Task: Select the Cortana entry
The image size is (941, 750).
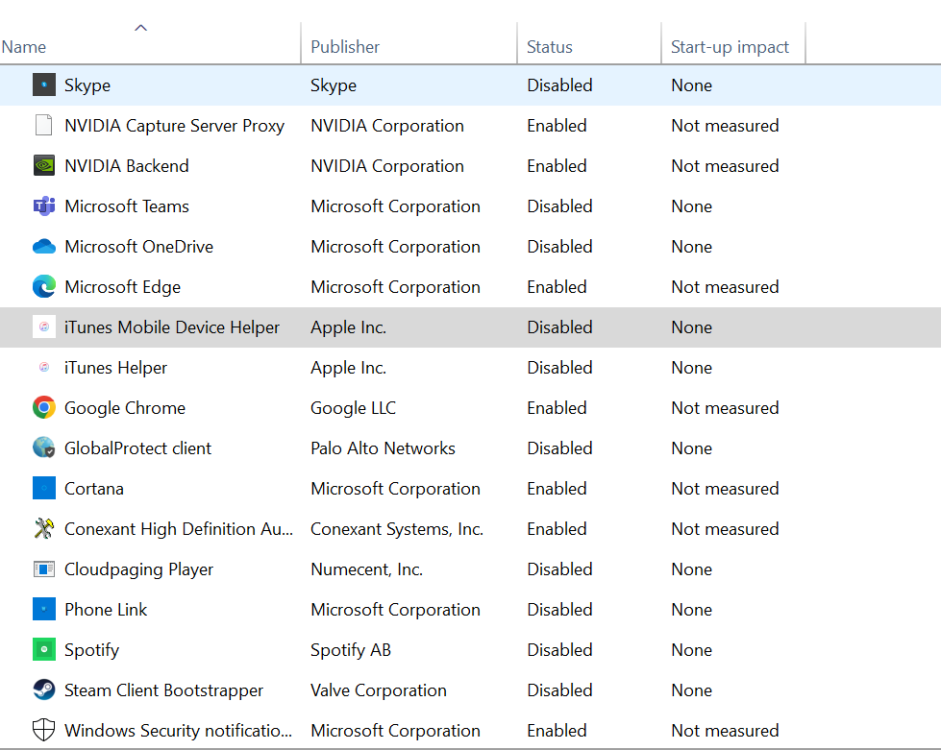Action: coord(94,488)
